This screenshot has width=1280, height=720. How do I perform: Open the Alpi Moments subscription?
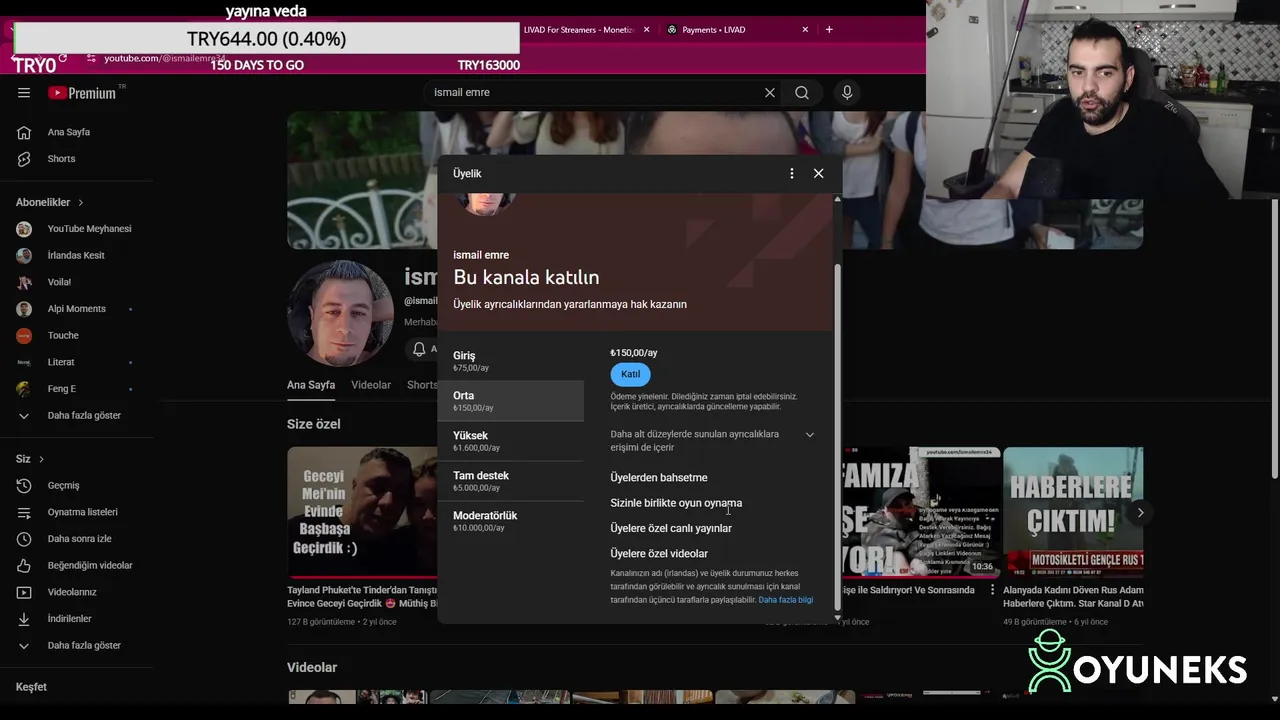76,309
